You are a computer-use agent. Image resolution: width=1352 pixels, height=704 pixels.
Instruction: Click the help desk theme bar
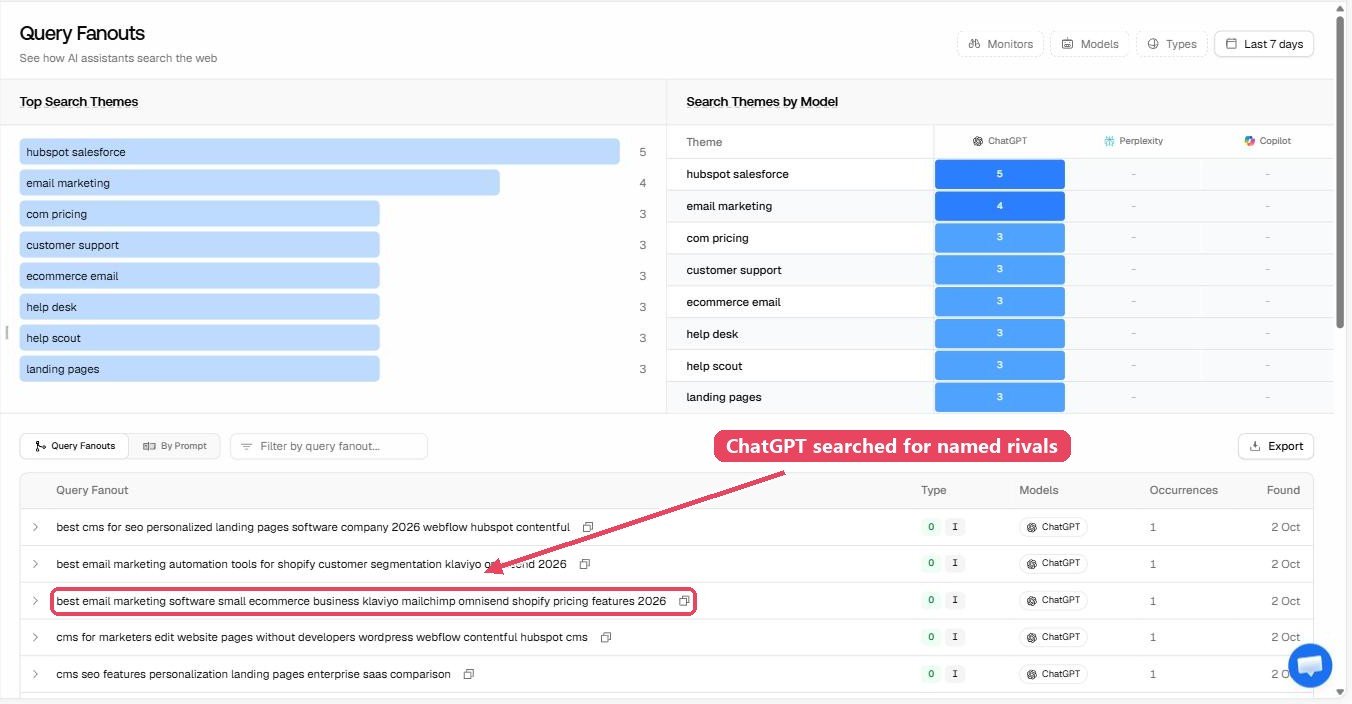pyautogui.click(x=199, y=307)
